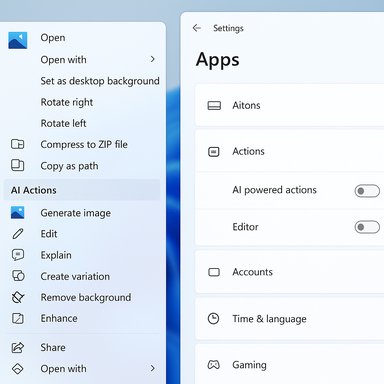Image resolution: width=384 pixels, height=384 pixels.
Task: Click the Remove background icon
Action: 18,297
